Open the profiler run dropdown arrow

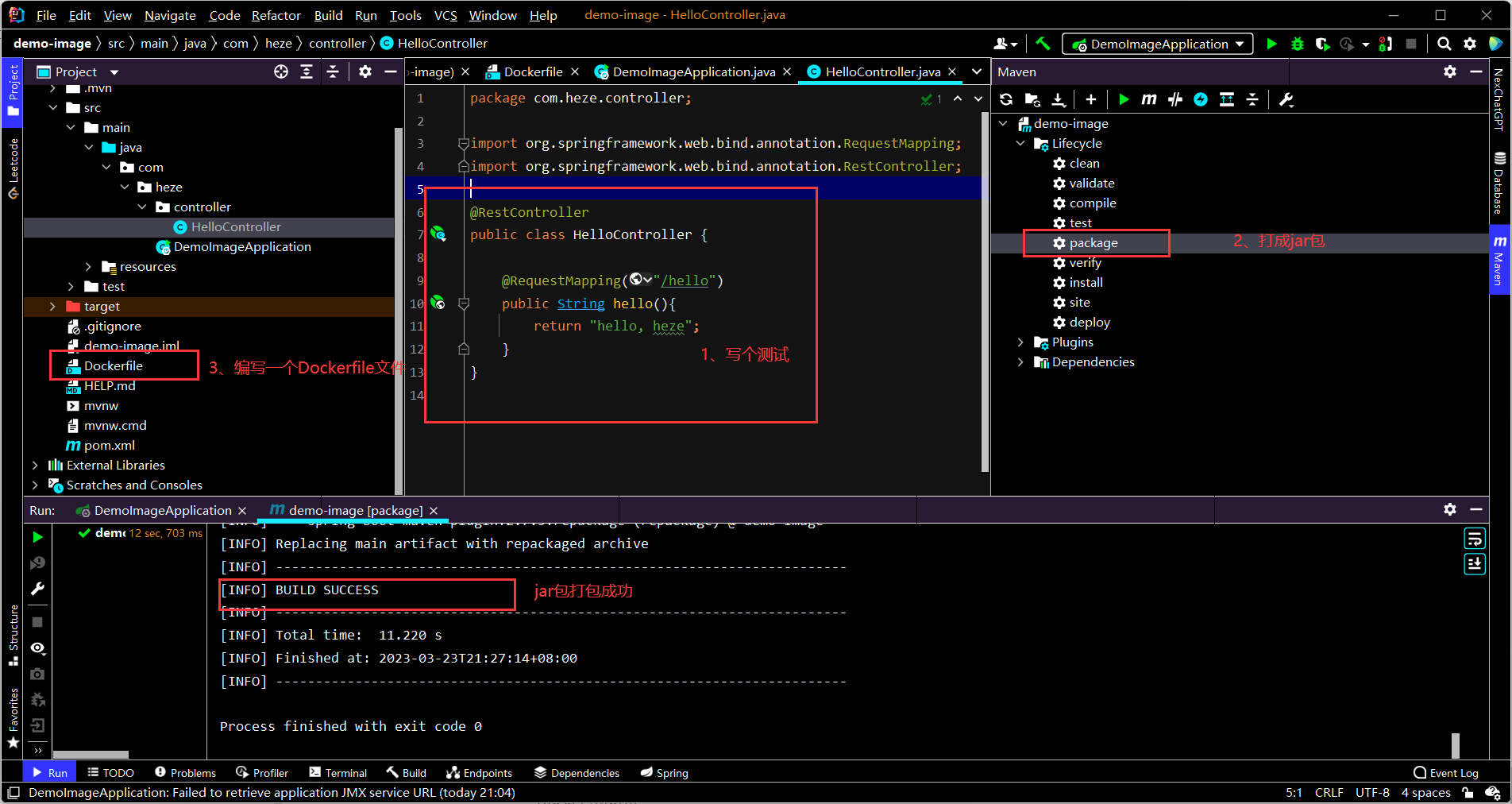coord(1366,44)
